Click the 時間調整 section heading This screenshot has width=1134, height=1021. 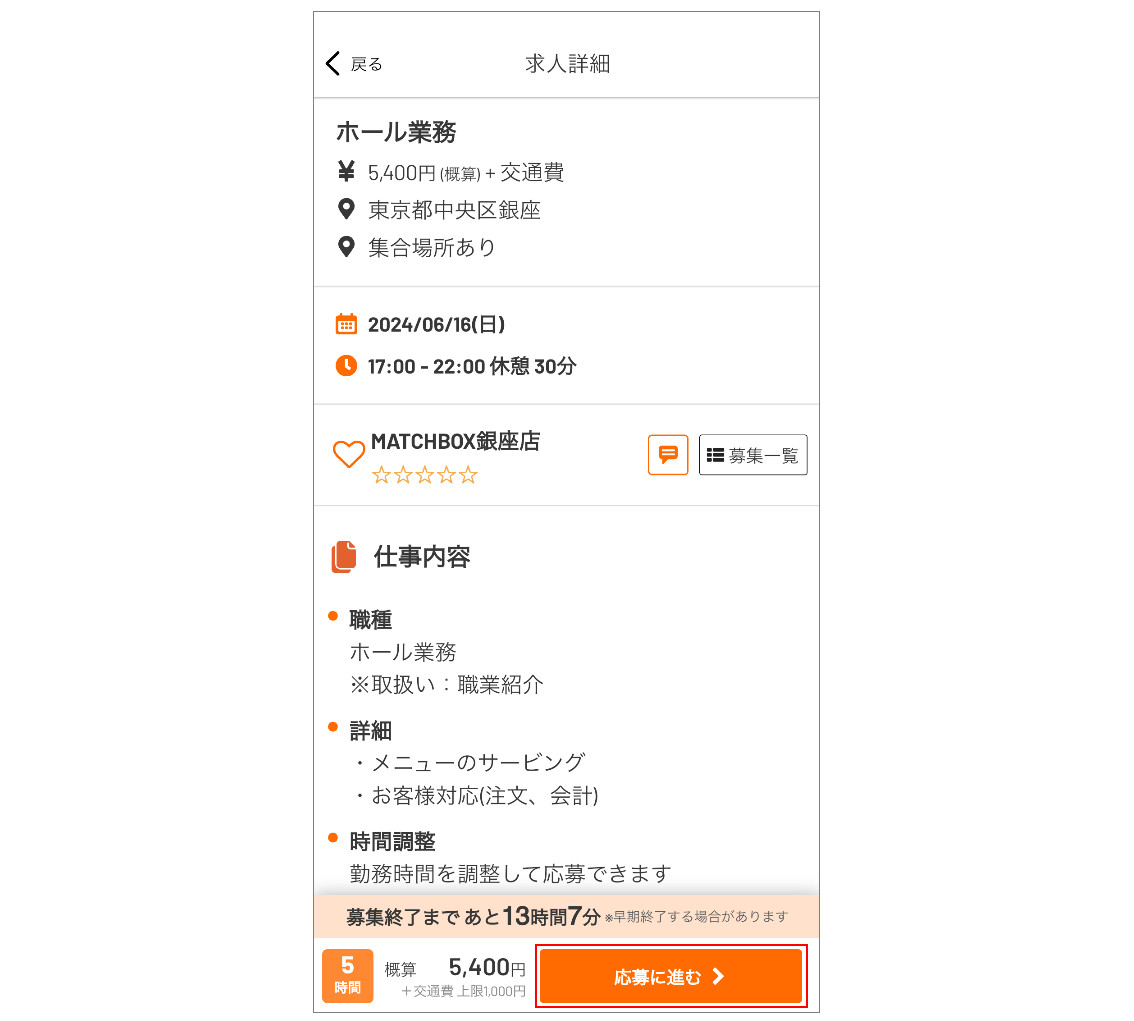coord(392,841)
